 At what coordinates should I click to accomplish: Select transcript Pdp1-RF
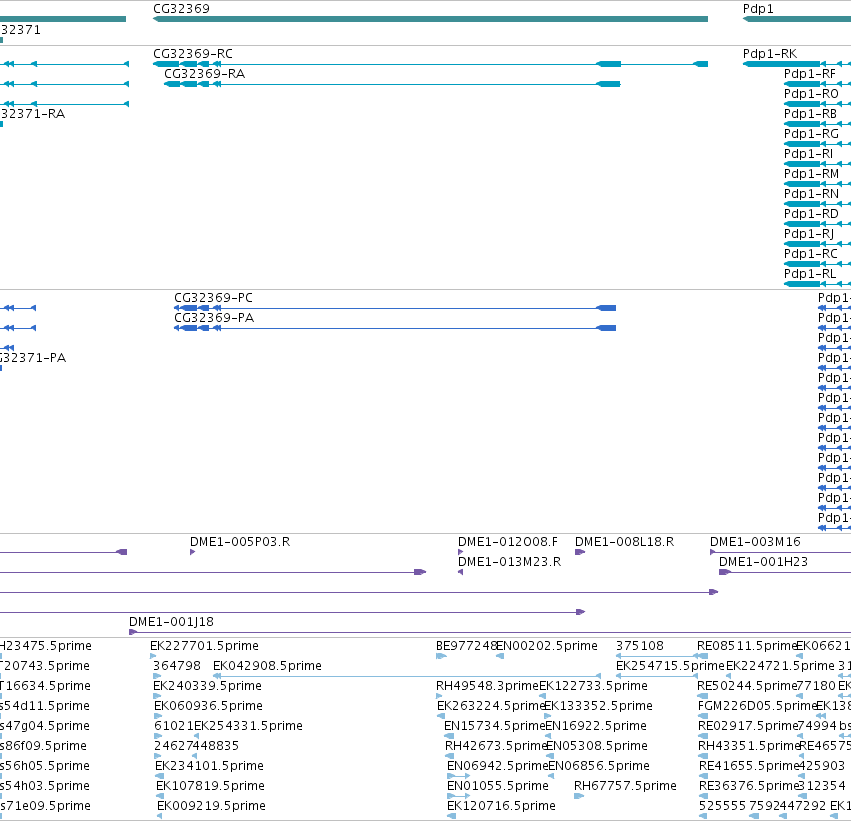(810, 74)
